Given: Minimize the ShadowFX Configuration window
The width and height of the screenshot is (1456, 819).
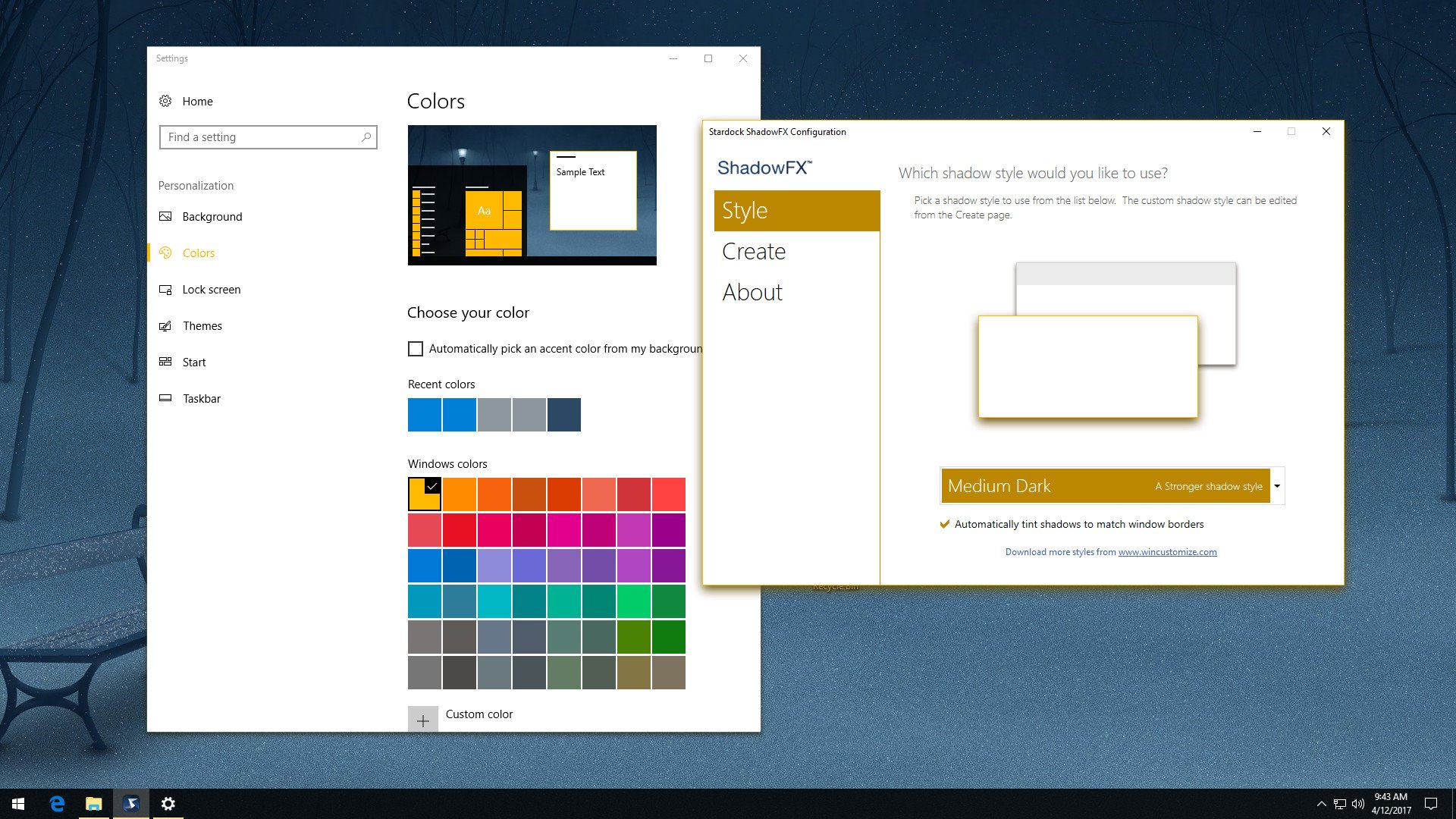Looking at the screenshot, I should [1257, 131].
